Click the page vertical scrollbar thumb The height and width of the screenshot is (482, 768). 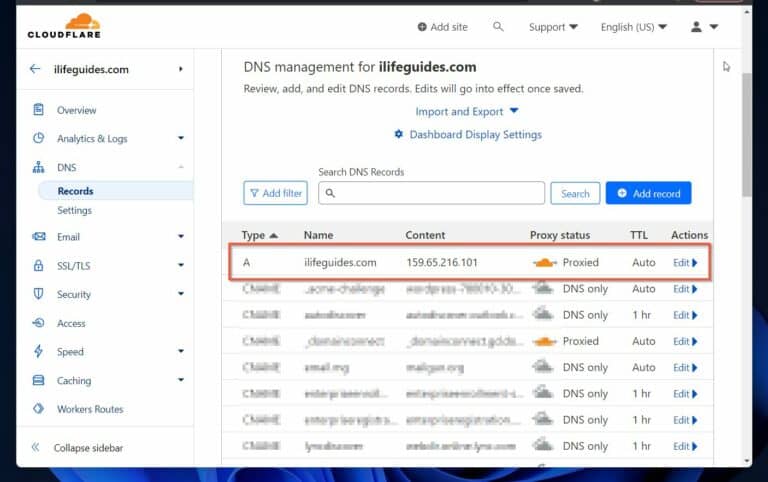tap(746, 135)
